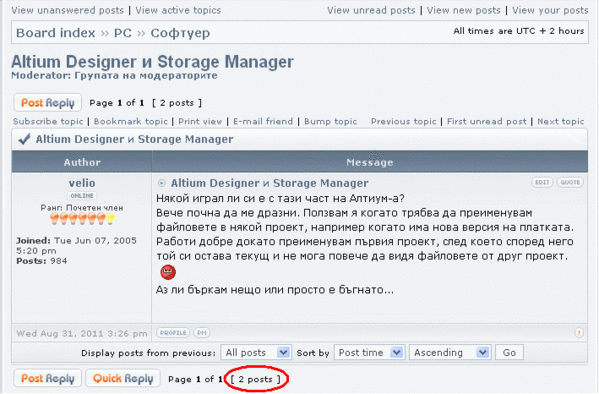
Task: Click the EDIT post icon button
Action: point(542,182)
